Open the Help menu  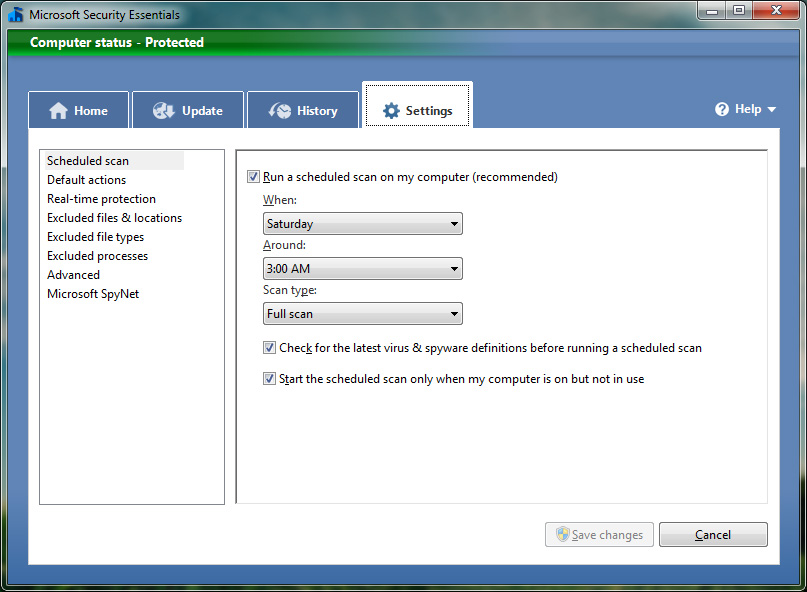click(745, 109)
